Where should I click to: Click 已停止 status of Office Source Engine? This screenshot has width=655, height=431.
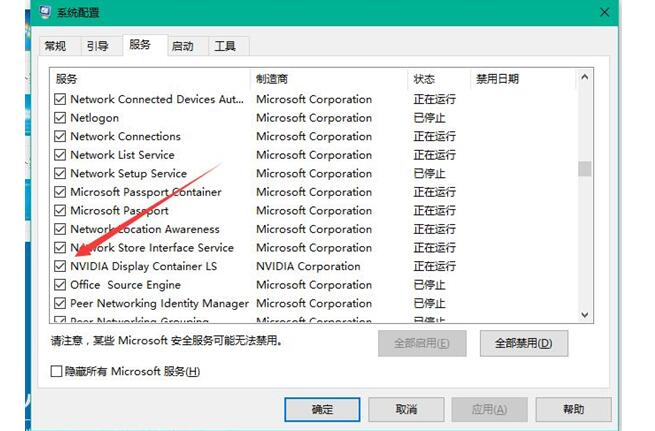click(x=429, y=285)
